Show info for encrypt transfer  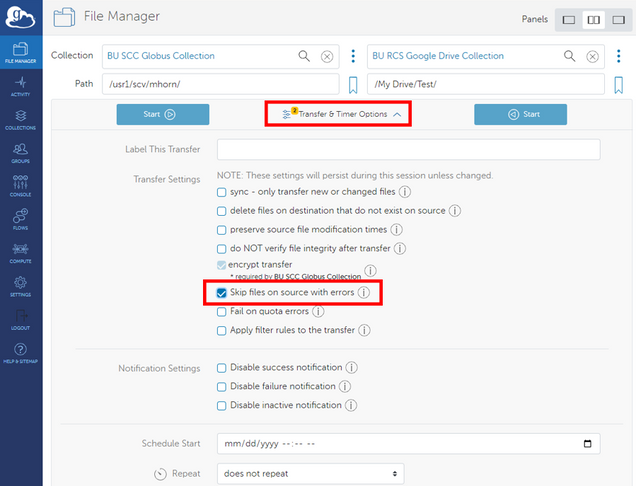(x=370, y=271)
